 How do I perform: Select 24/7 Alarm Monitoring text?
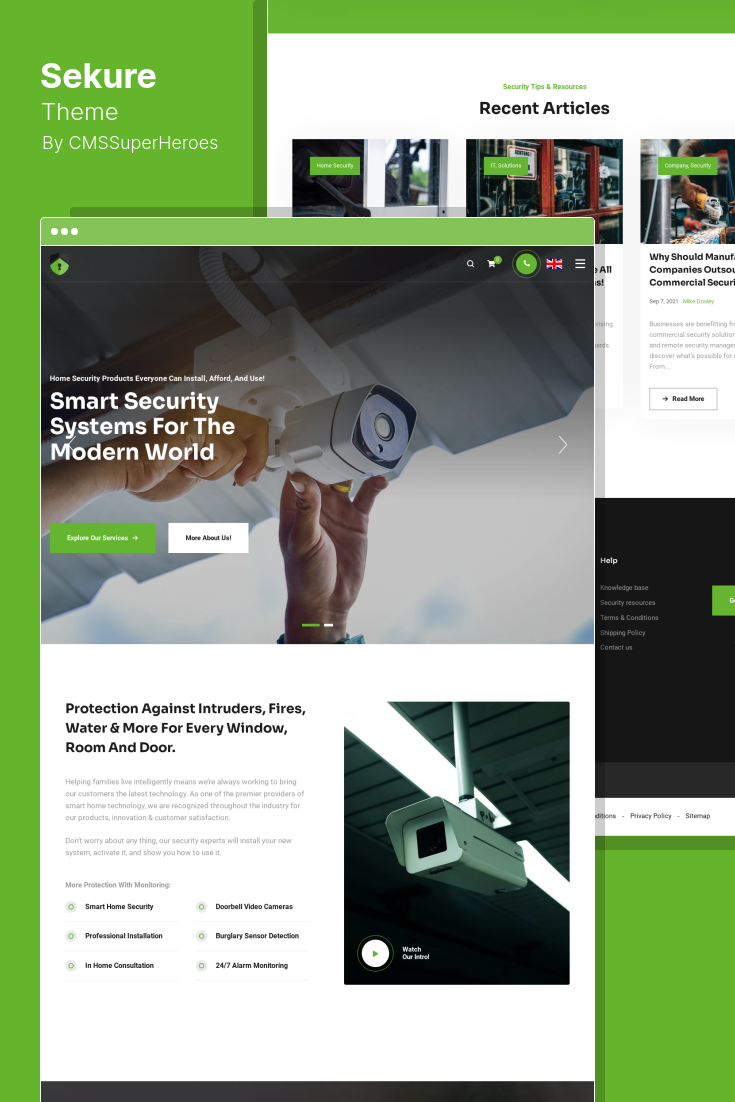(252, 966)
